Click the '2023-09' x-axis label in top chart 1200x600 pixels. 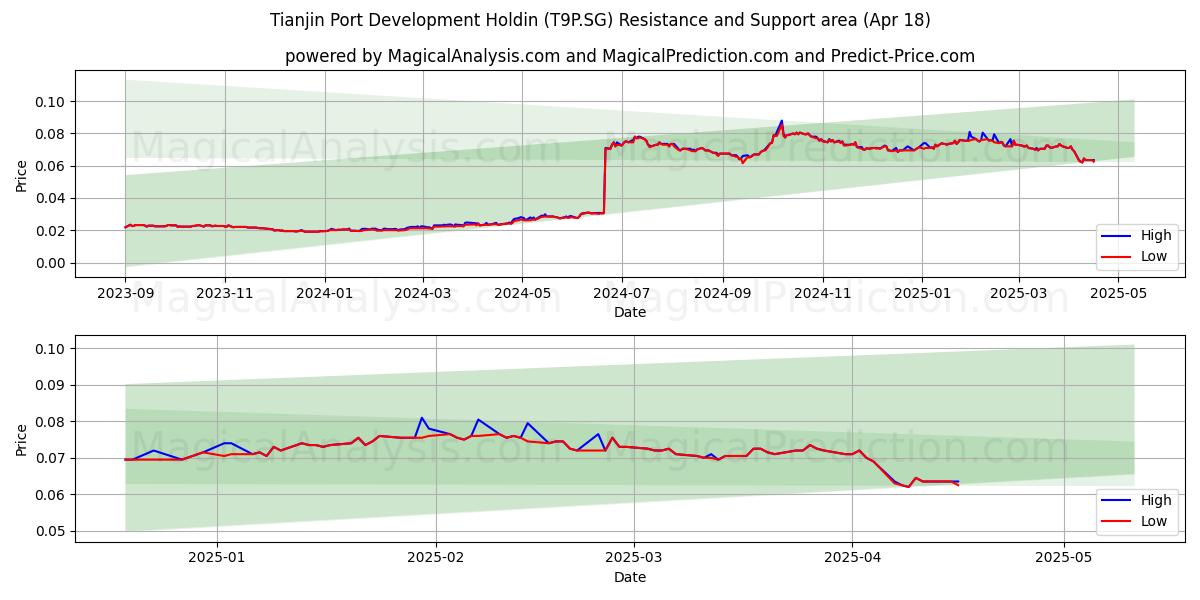(x=125, y=295)
